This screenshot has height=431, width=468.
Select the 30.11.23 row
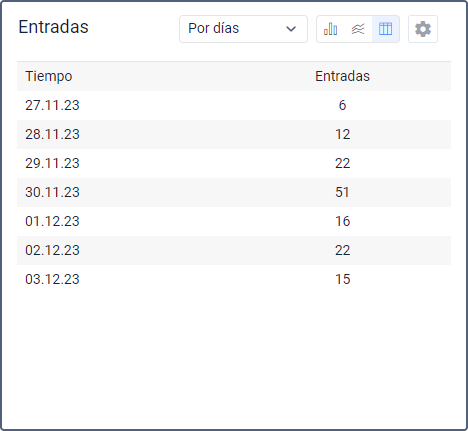[x=234, y=192]
